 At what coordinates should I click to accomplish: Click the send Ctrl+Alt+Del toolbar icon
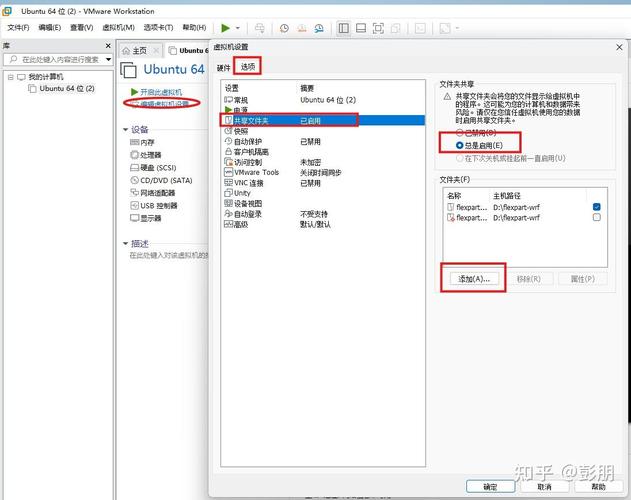(x=260, y=28)
